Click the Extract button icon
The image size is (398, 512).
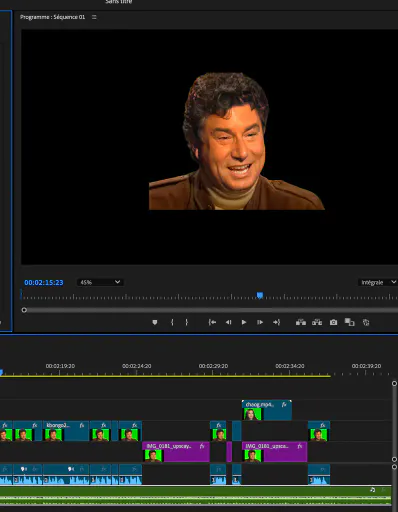click(317, 322)
